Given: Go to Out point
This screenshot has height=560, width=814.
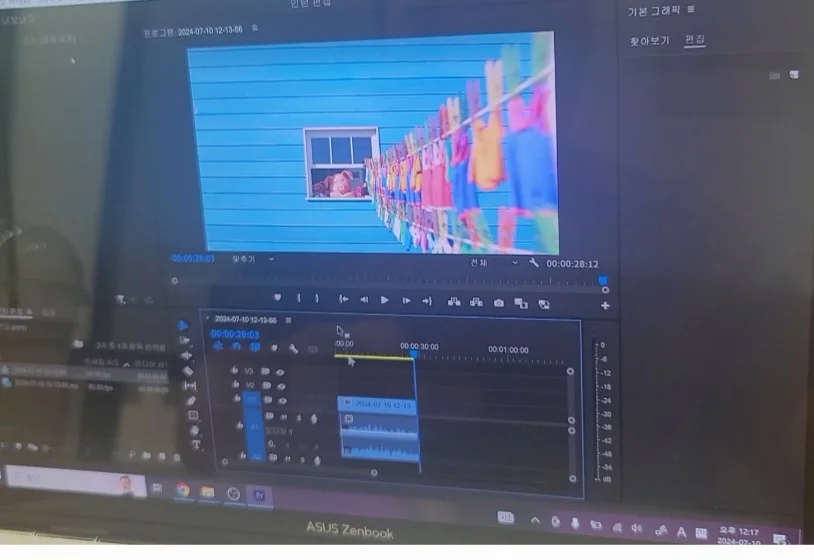Looking at the screenshot, I should click(427, 301).
